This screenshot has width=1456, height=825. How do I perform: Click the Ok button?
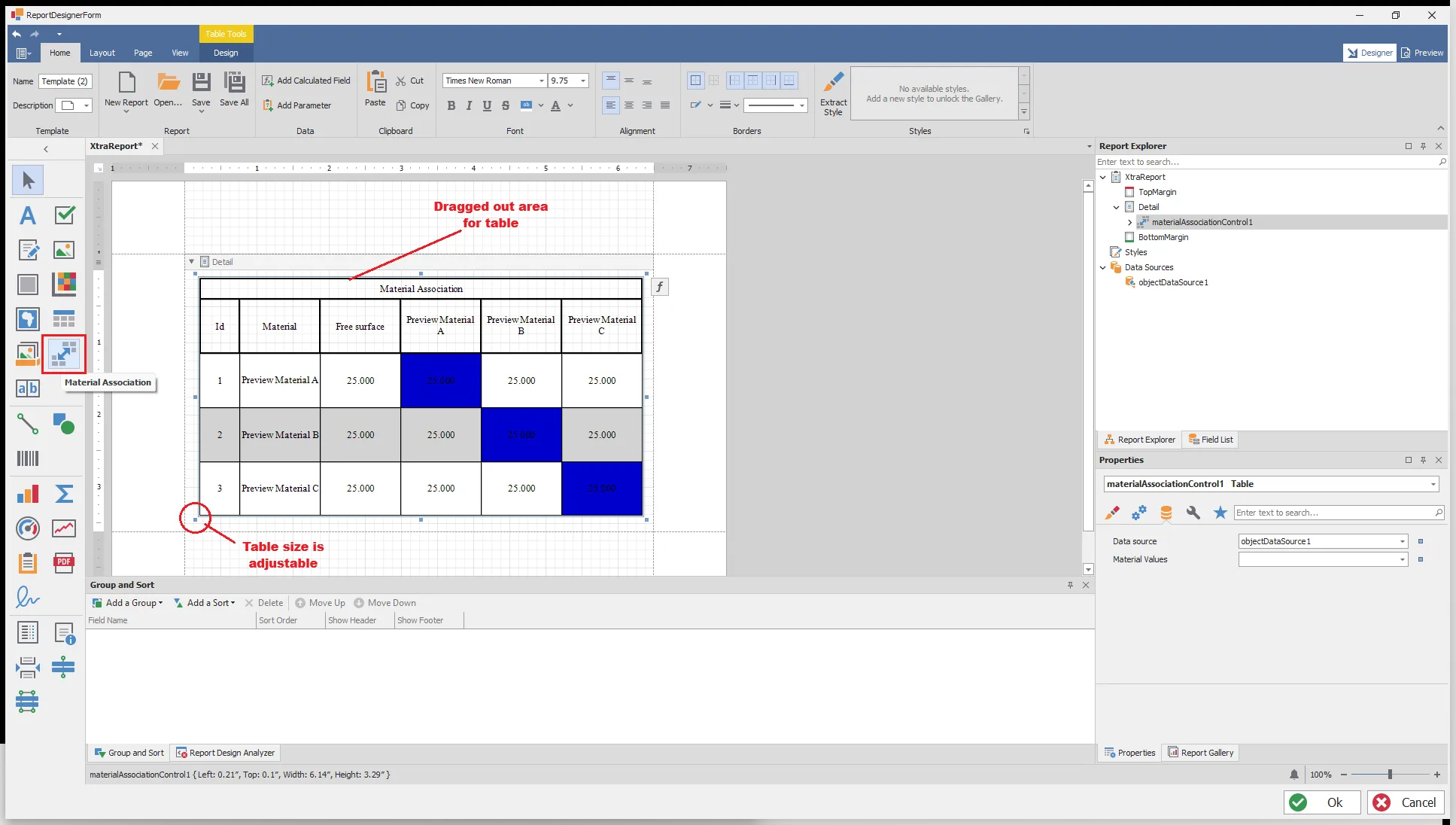[1322, 802]
